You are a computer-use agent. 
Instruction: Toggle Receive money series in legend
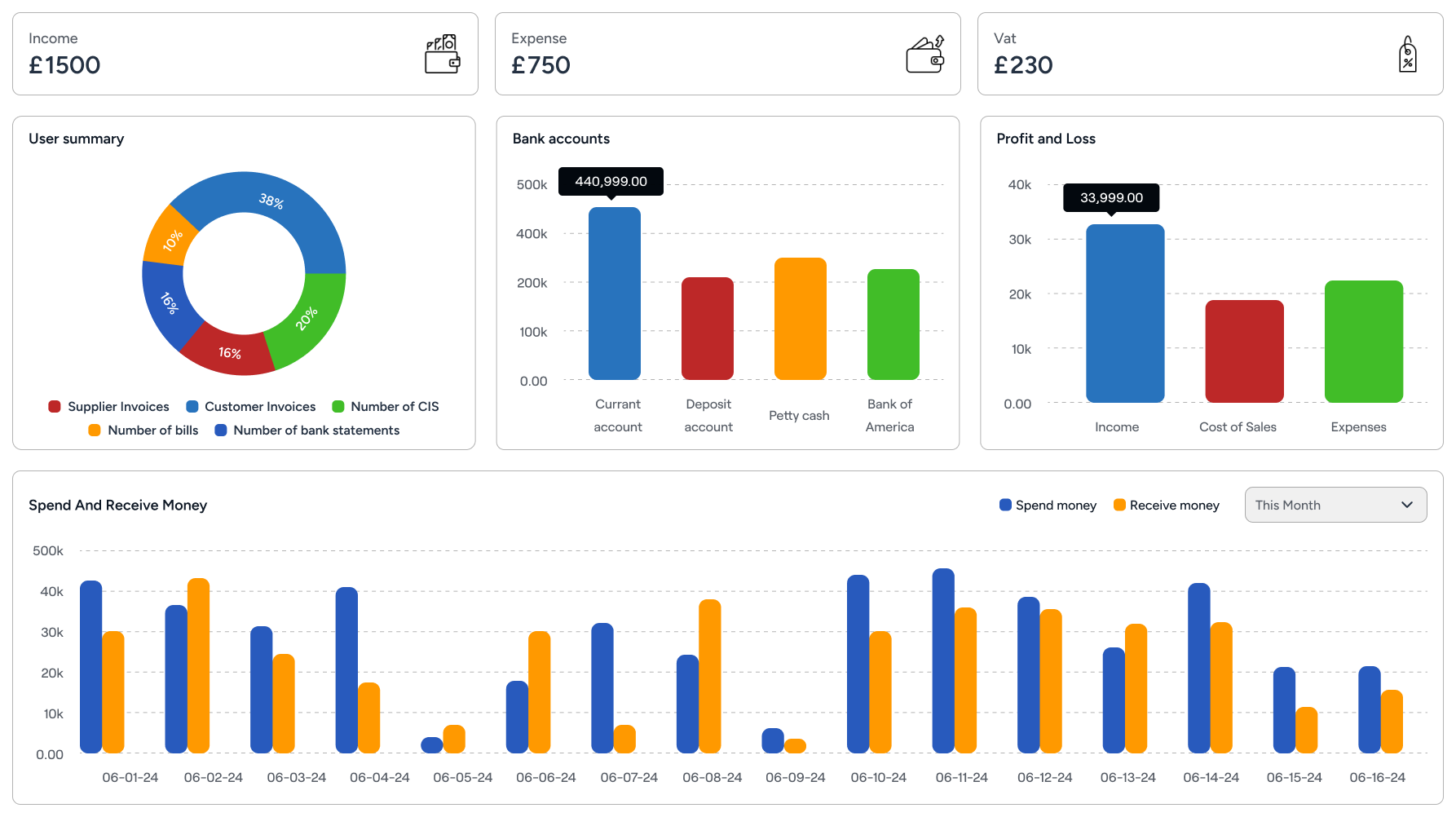1166,506
